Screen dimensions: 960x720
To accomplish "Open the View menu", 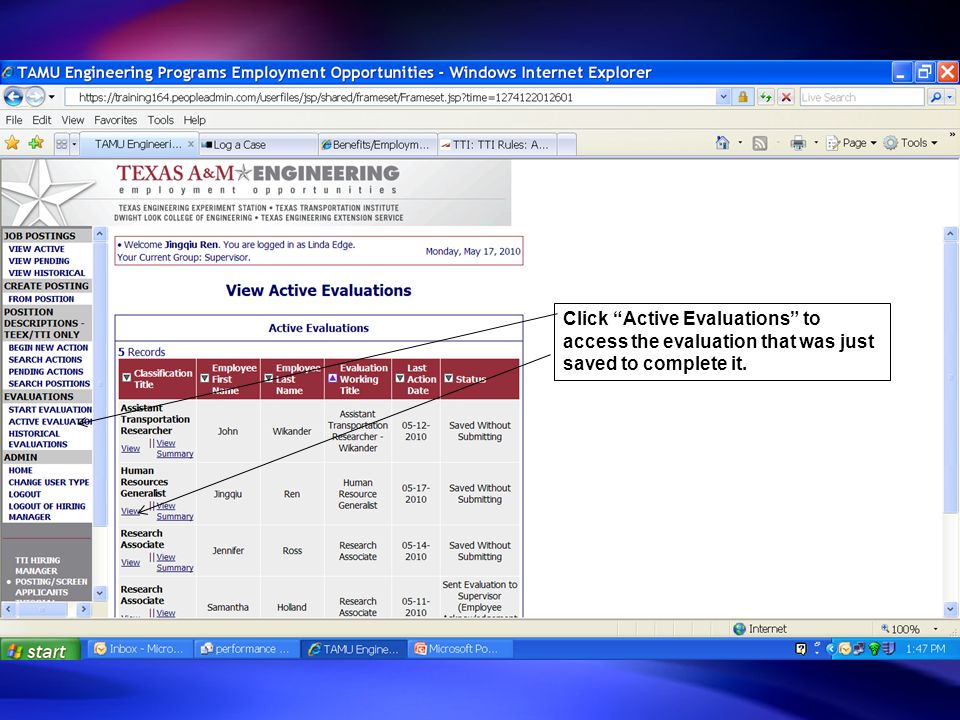I will (72, 120).
